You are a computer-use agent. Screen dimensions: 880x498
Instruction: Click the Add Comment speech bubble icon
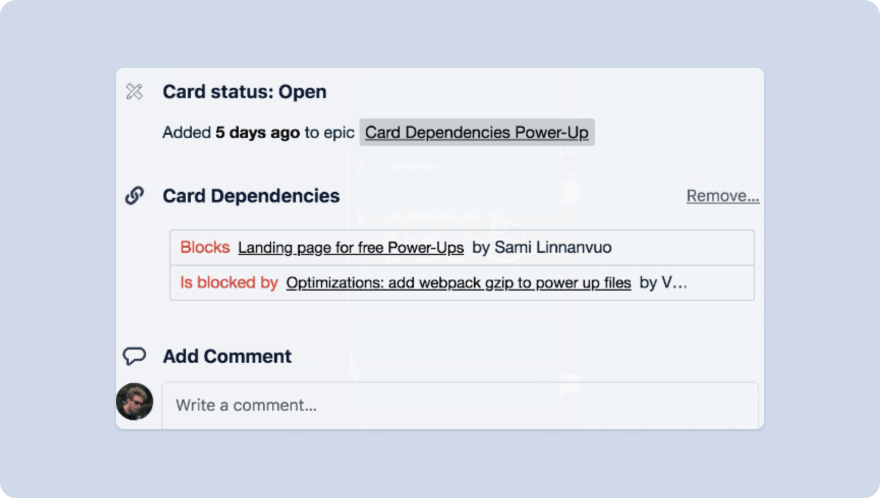click(x=134, y=356)
